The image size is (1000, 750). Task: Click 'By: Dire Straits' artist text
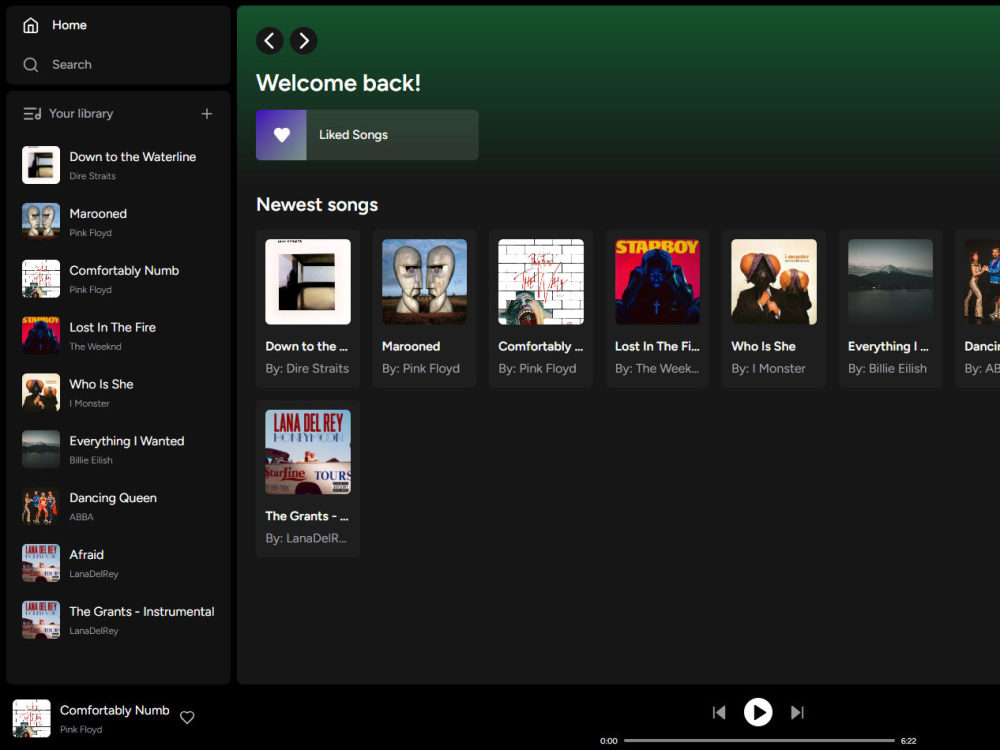[307, 369]
